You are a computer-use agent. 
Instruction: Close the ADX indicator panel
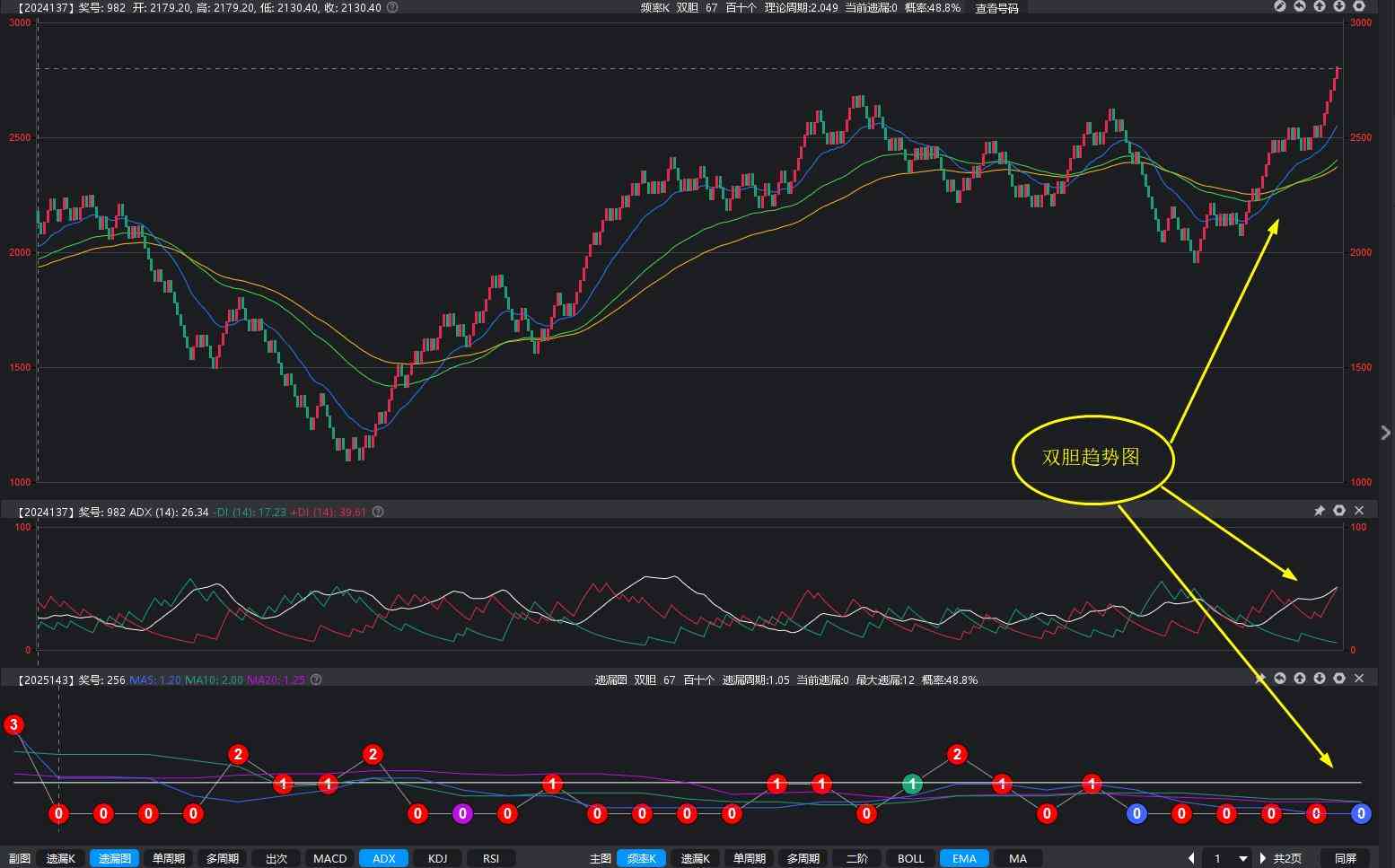(x=1359, y=511)
